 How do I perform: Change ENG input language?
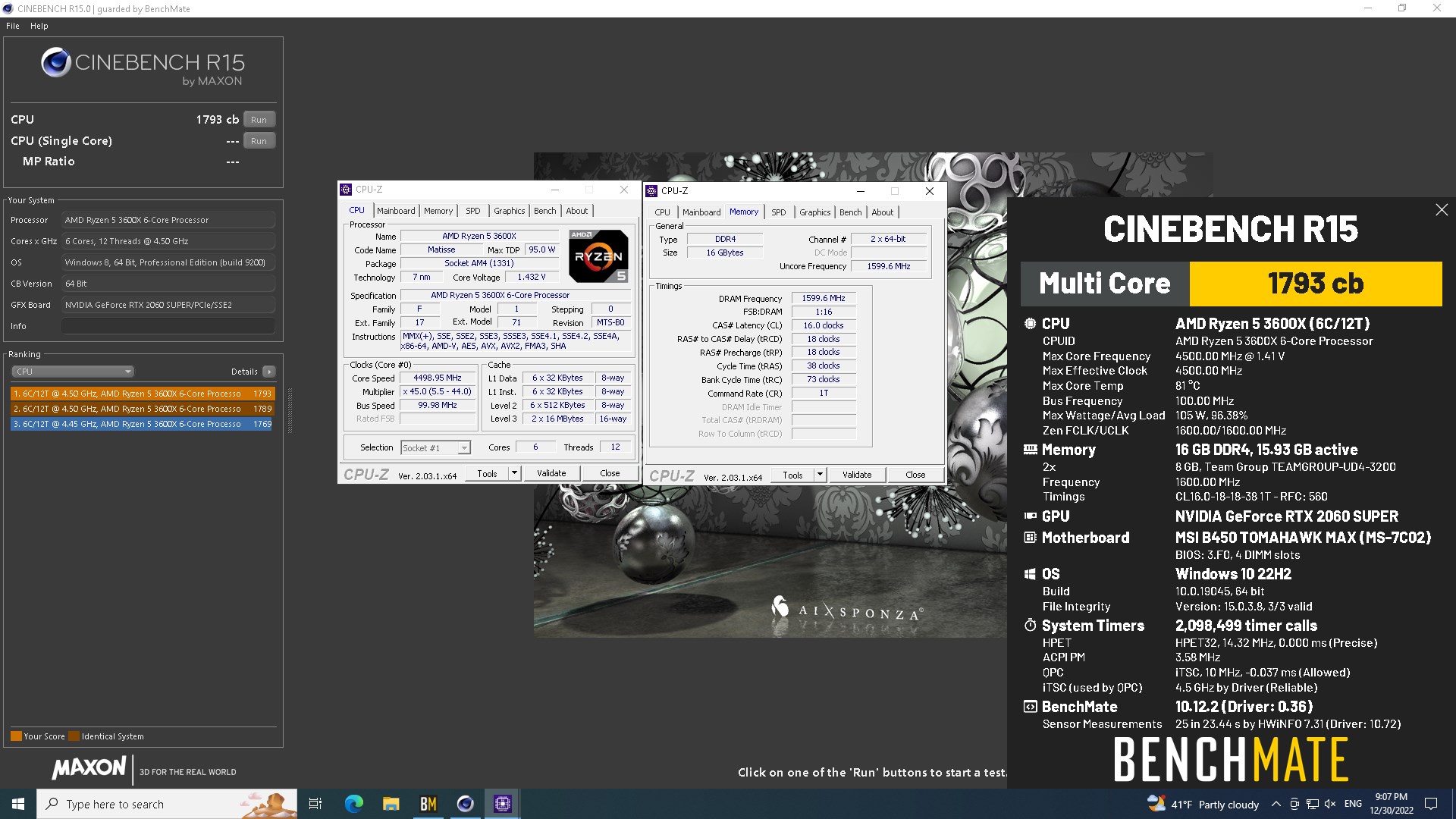tap(1353, 804)
